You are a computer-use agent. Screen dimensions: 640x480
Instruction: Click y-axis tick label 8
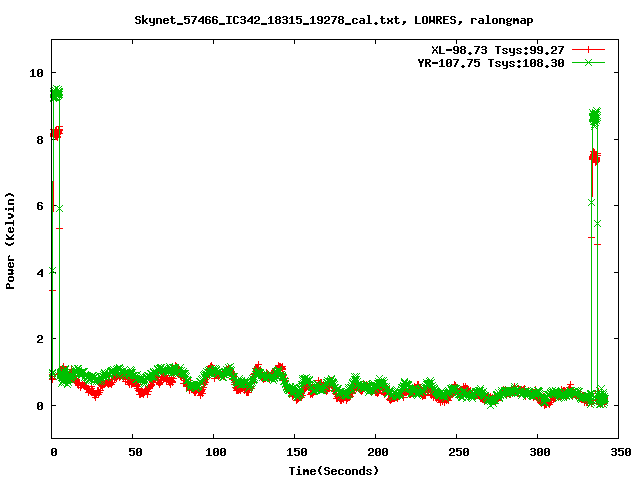tap(40, 140)
